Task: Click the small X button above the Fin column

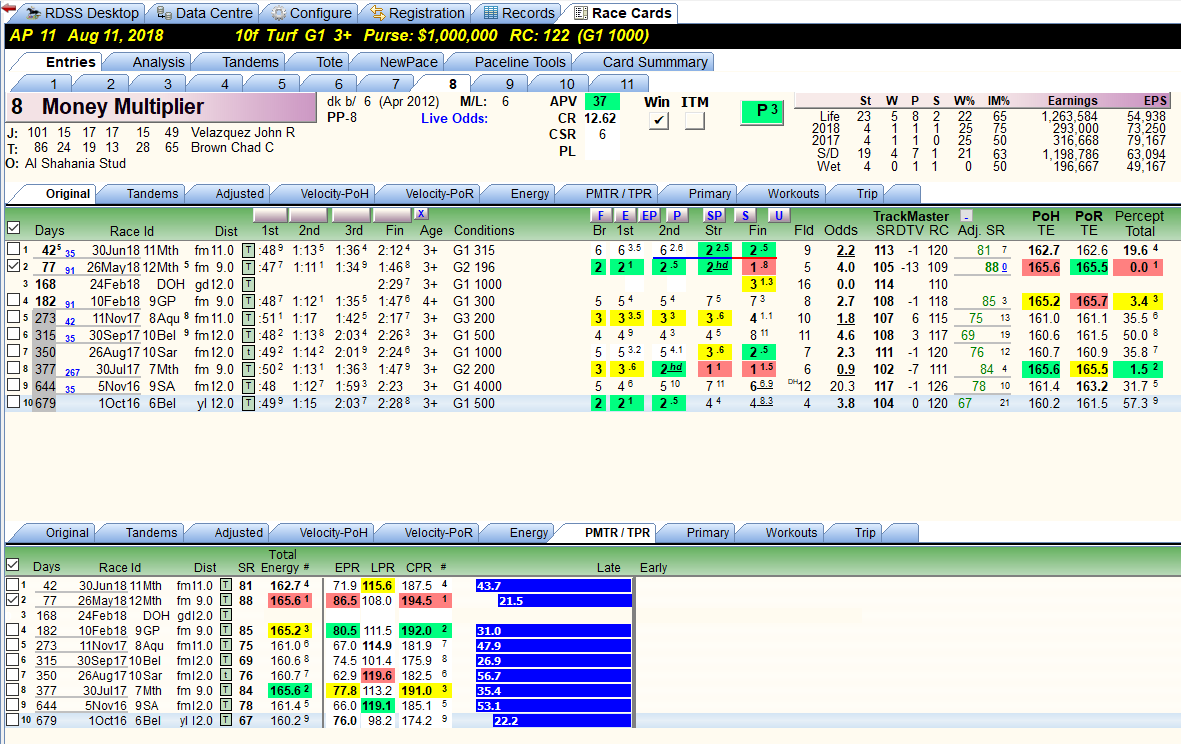Action: [x=421, y=214]
